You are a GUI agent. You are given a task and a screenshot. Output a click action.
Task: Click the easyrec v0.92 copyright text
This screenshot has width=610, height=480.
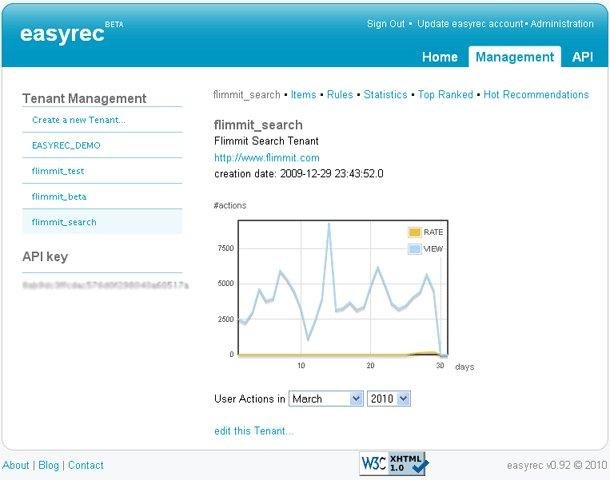point(557,465)
